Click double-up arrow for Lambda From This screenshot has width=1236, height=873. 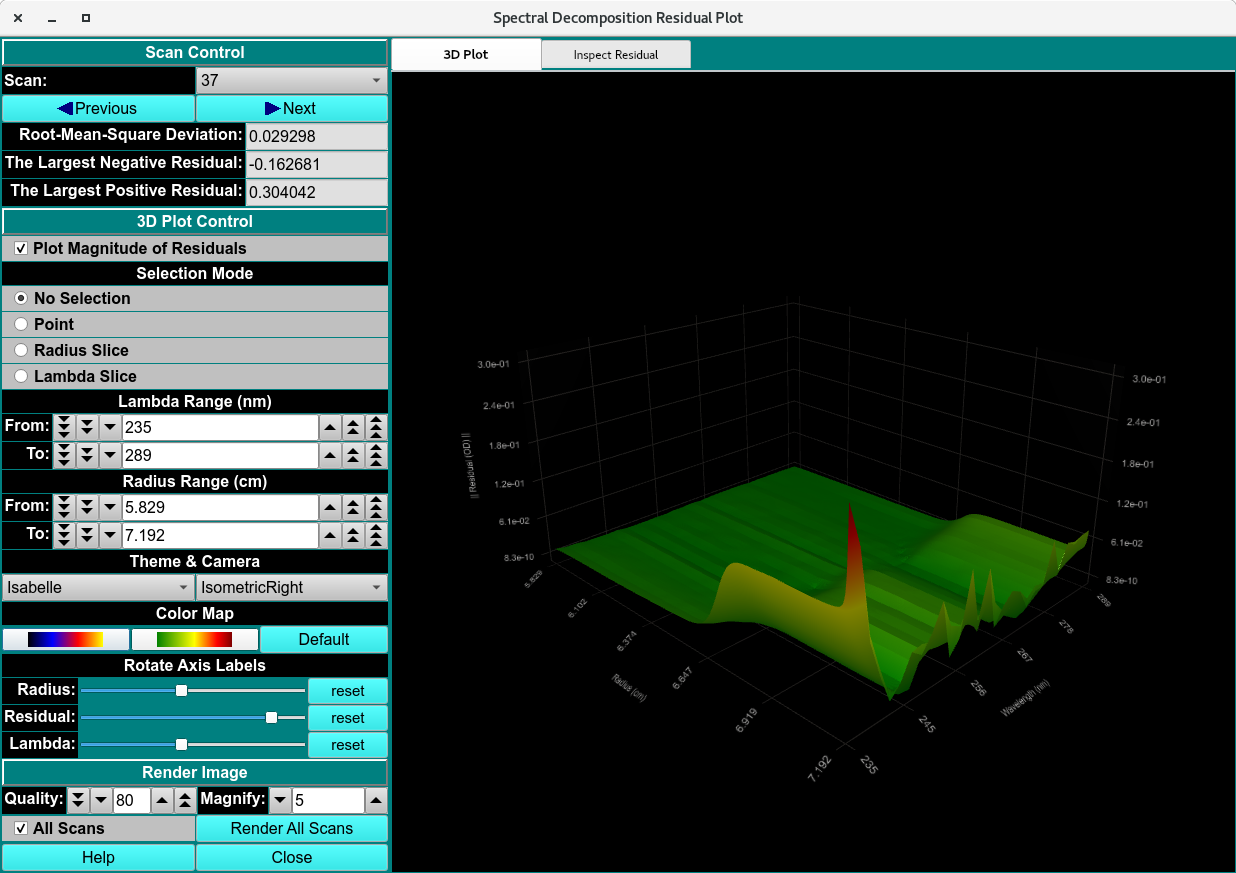353,427
